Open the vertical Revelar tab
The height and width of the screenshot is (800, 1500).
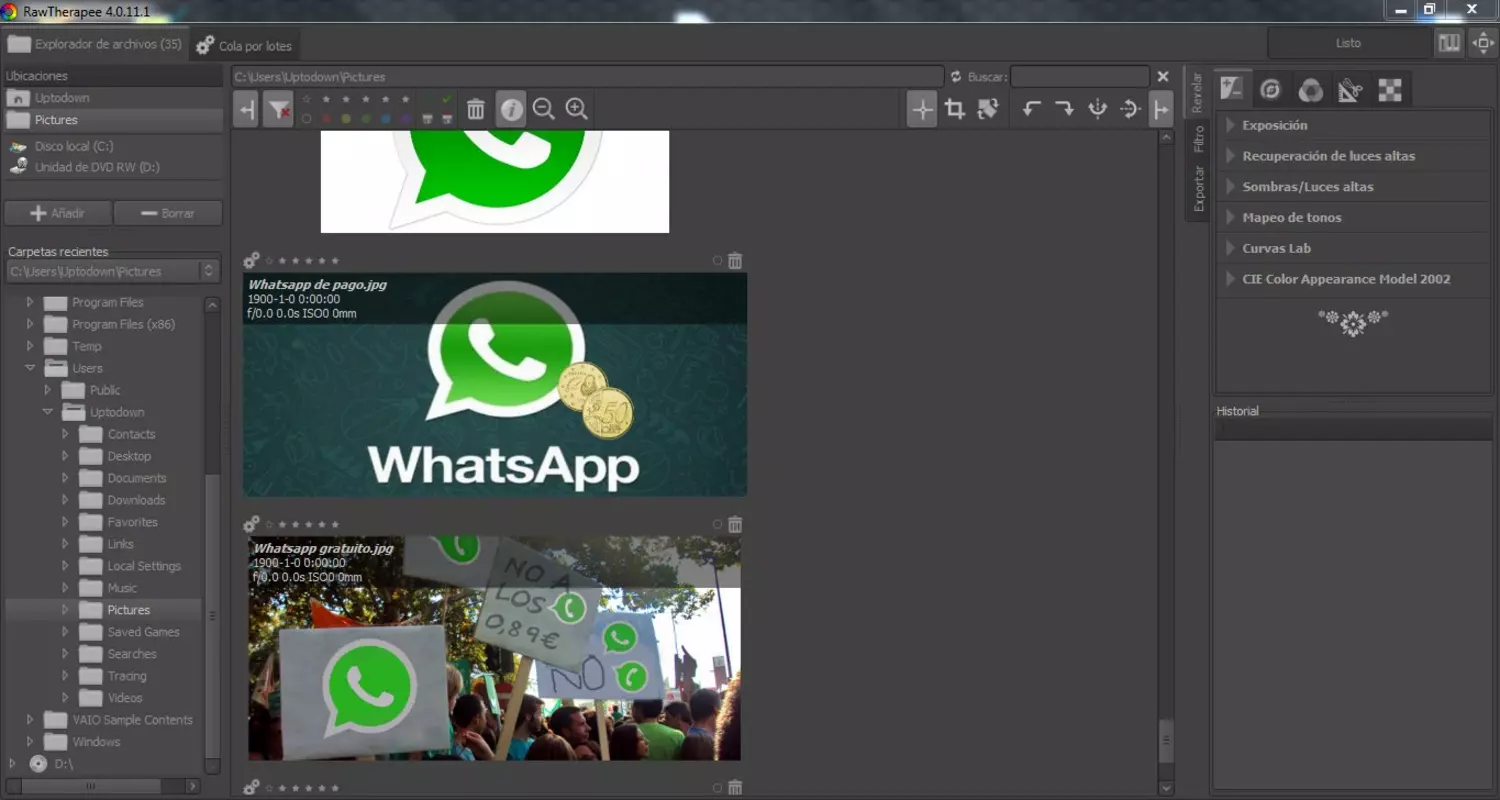click(1197, 93)
